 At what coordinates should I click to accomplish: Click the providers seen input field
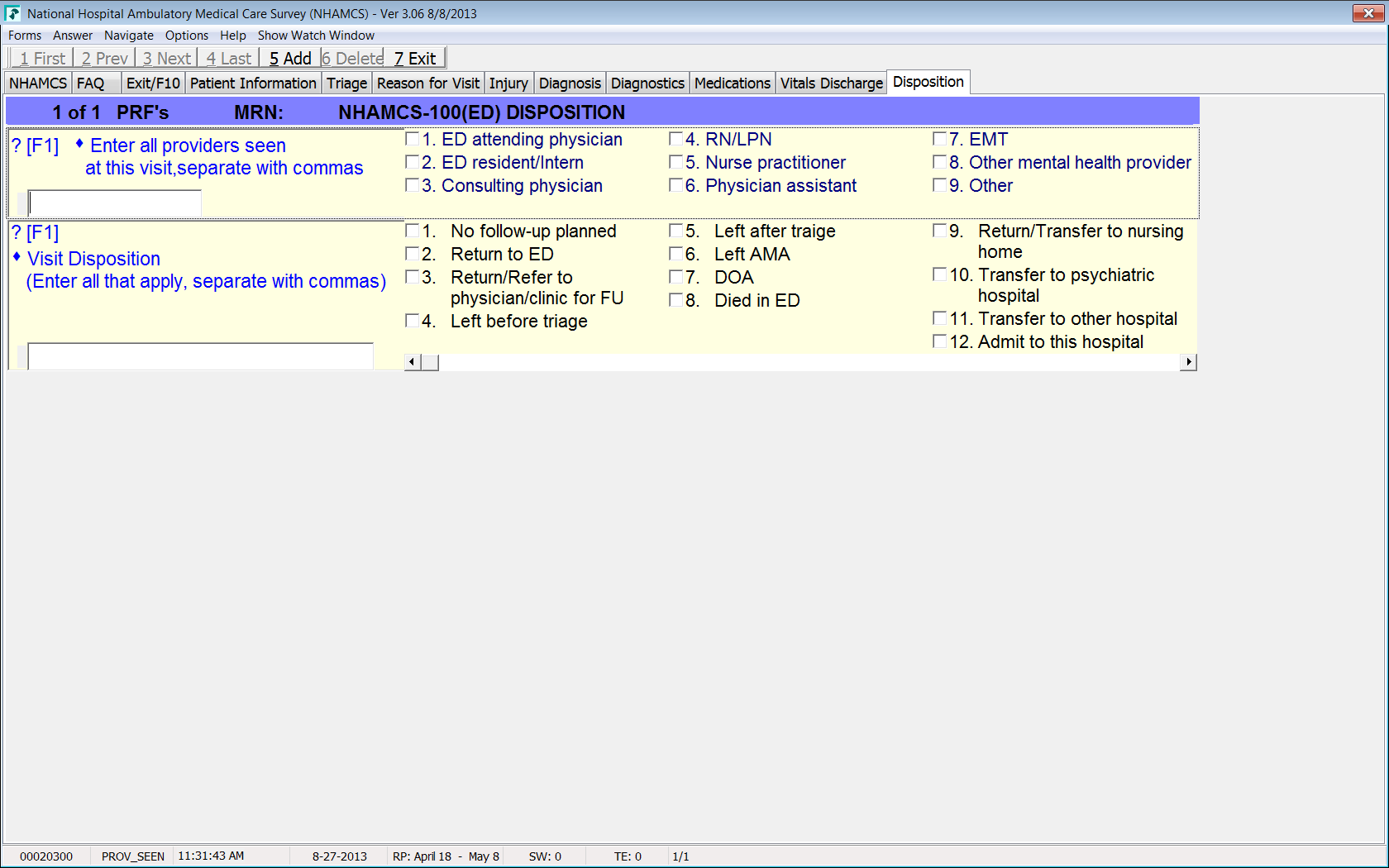click(x=115, y=203)
